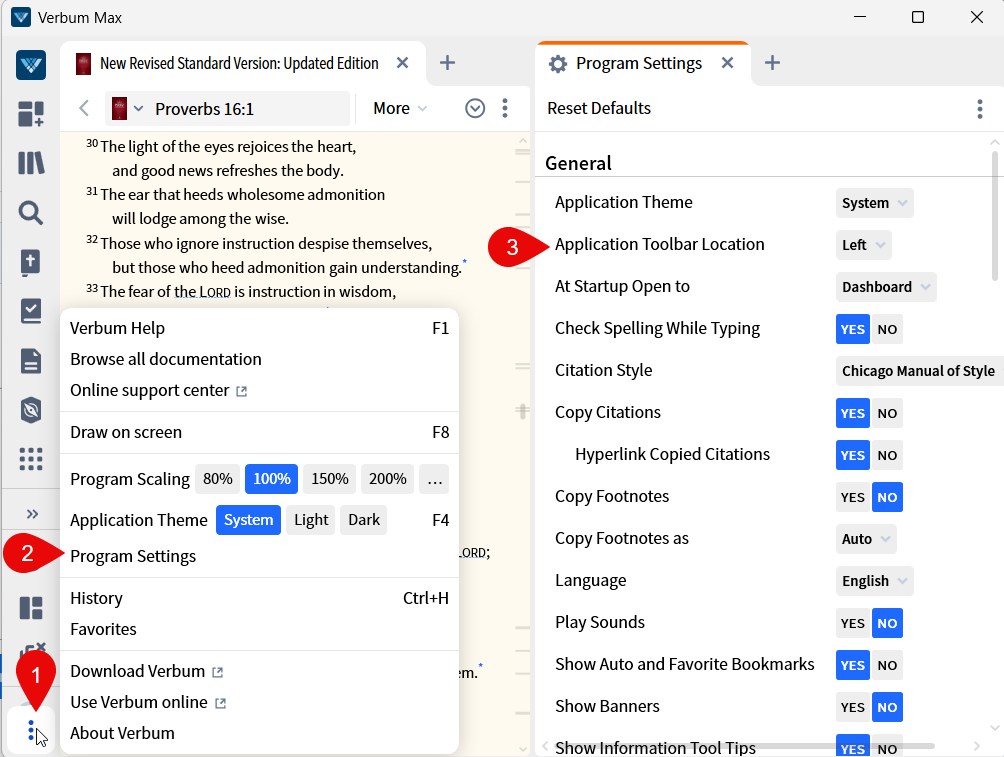This screenshot has height=757, width=1004.
Task: Set Copy Citations to NO
Action: tap(887, 413)
